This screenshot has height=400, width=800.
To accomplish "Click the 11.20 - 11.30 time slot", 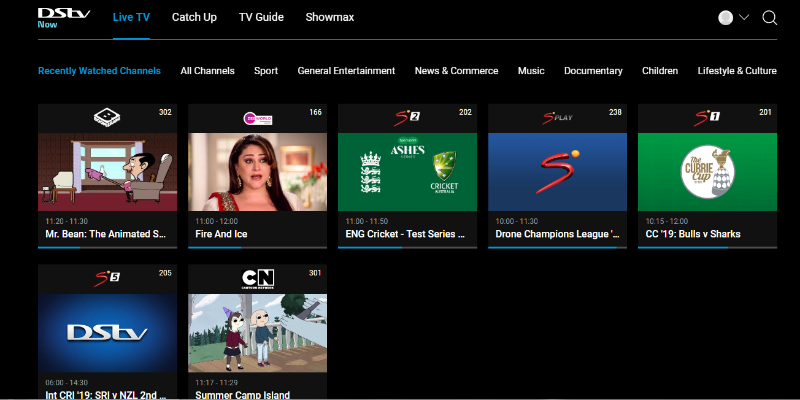I will [x=66, y=221].
